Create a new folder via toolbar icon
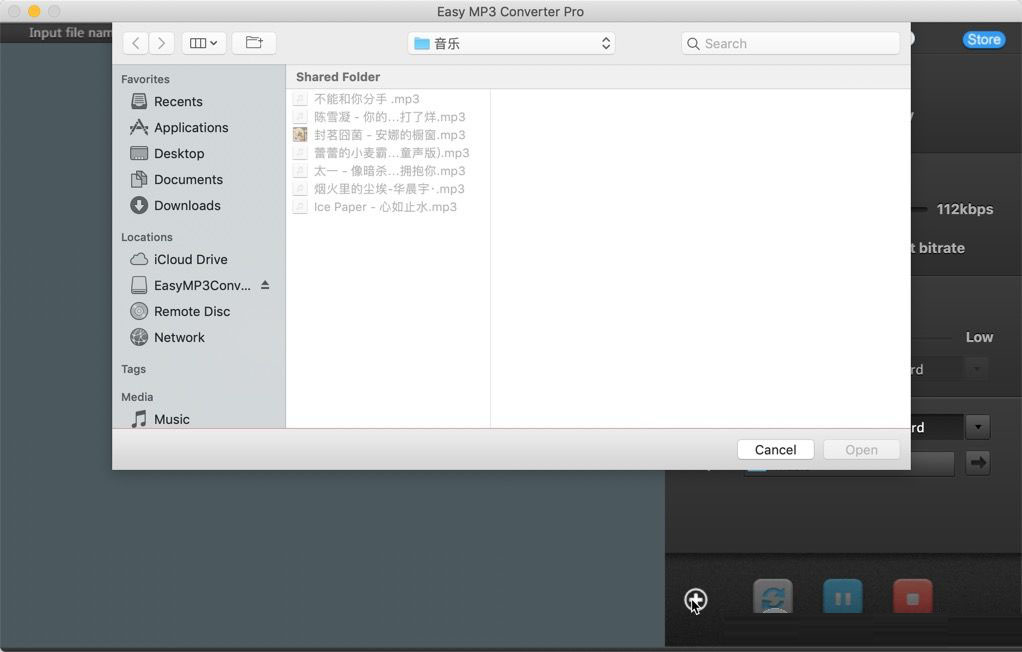1022x652 pixels. click(x=254, y=43)
